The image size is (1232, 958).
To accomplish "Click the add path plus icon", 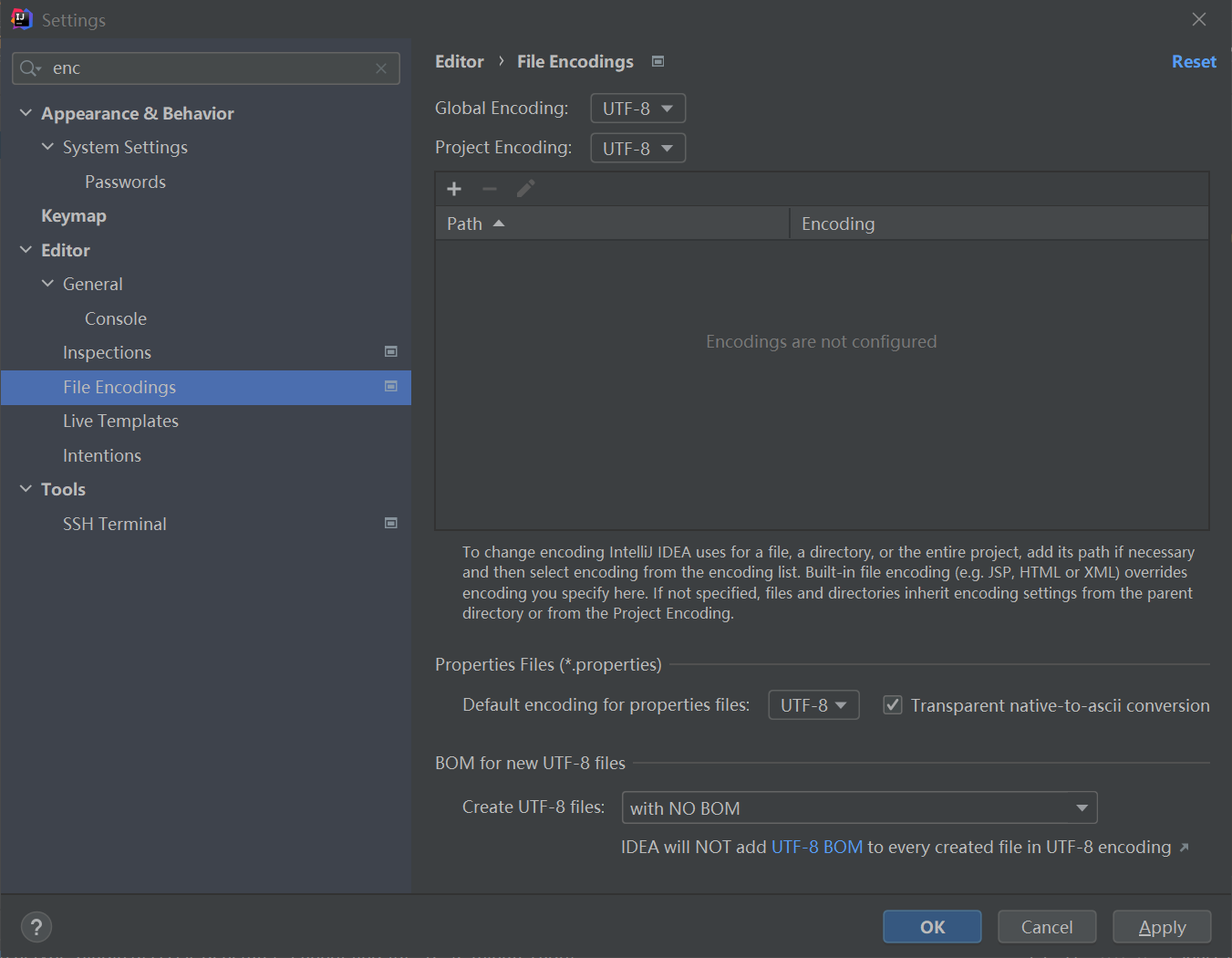I will pos(454,189).
